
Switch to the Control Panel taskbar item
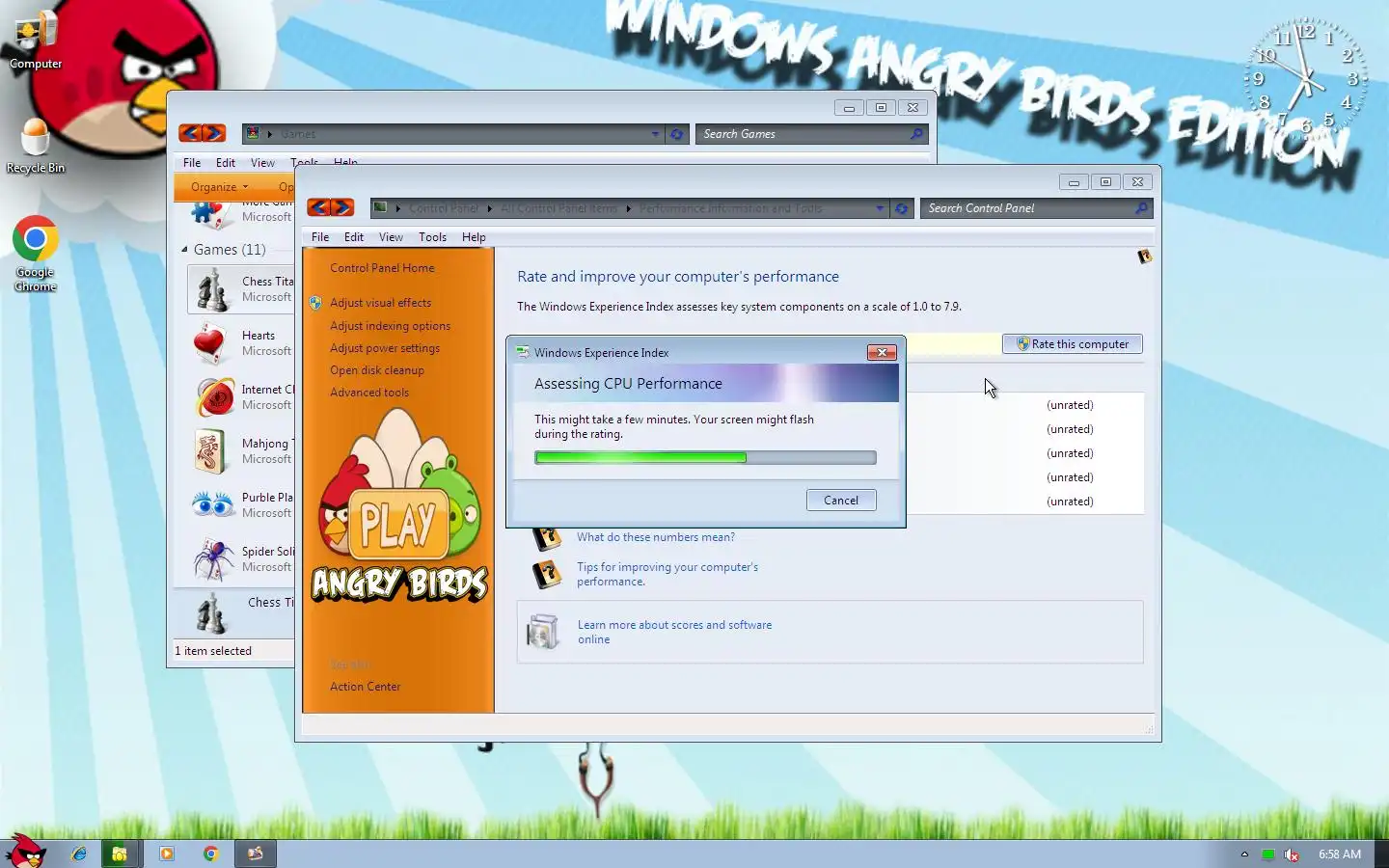(256, 854)
